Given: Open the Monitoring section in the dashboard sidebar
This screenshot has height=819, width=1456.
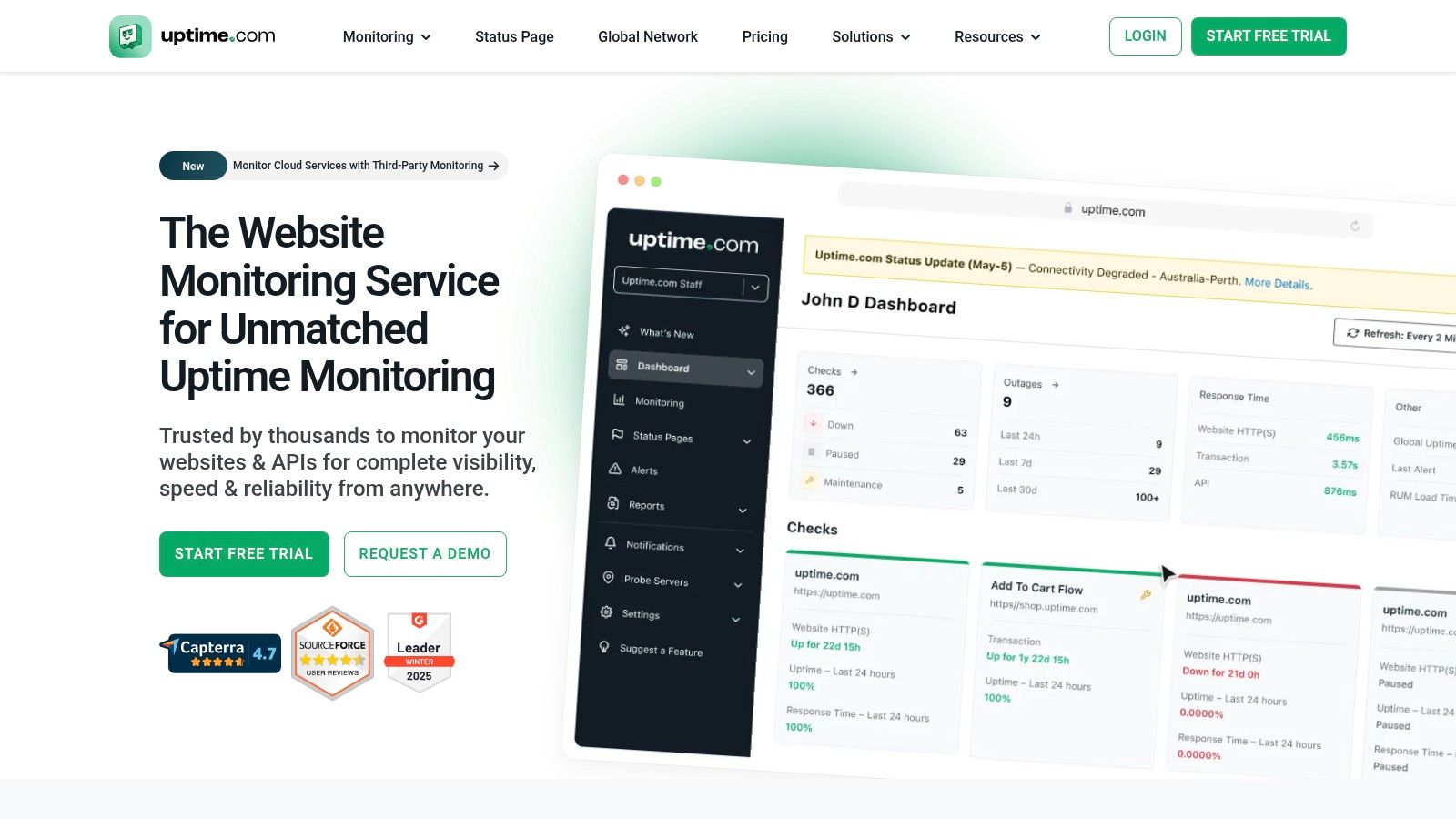Looking at the screenshot, I should click(x=657, y=402).
